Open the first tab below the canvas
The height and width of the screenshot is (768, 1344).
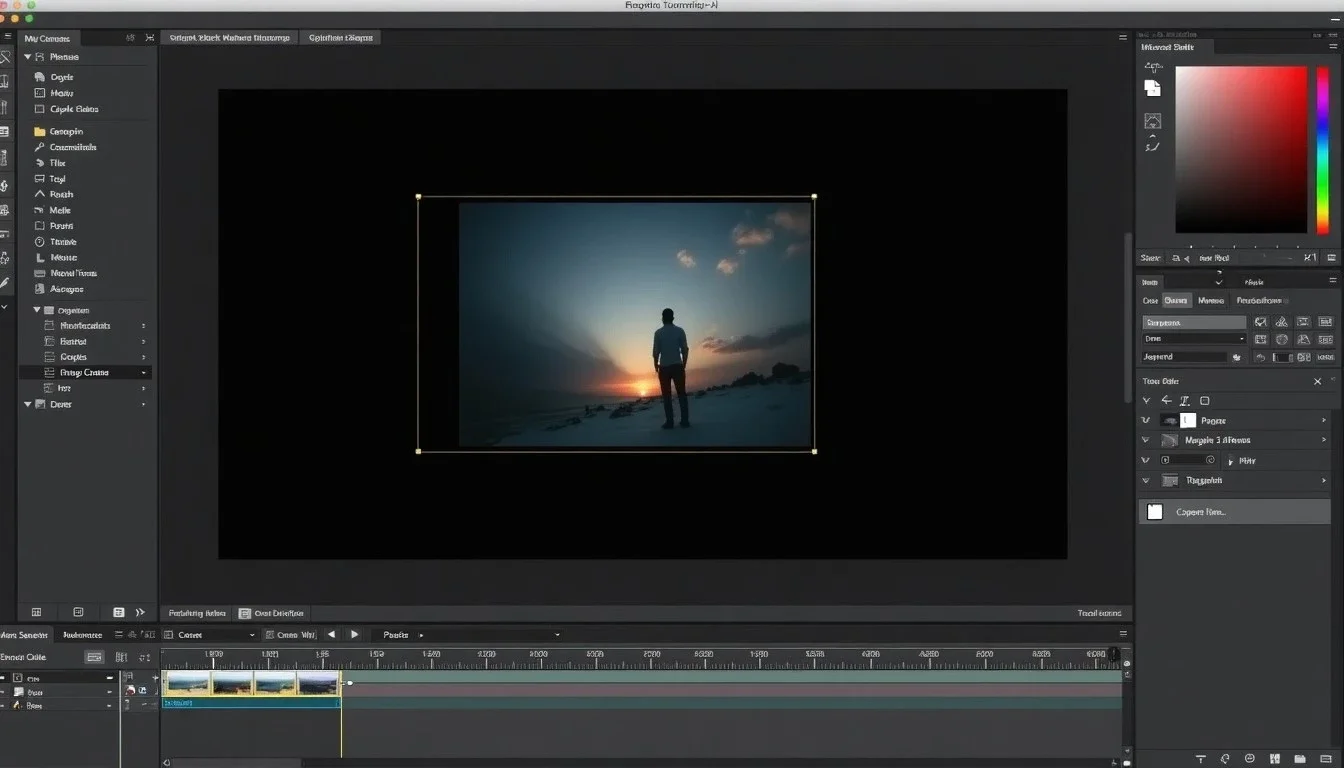click(197, 612)
